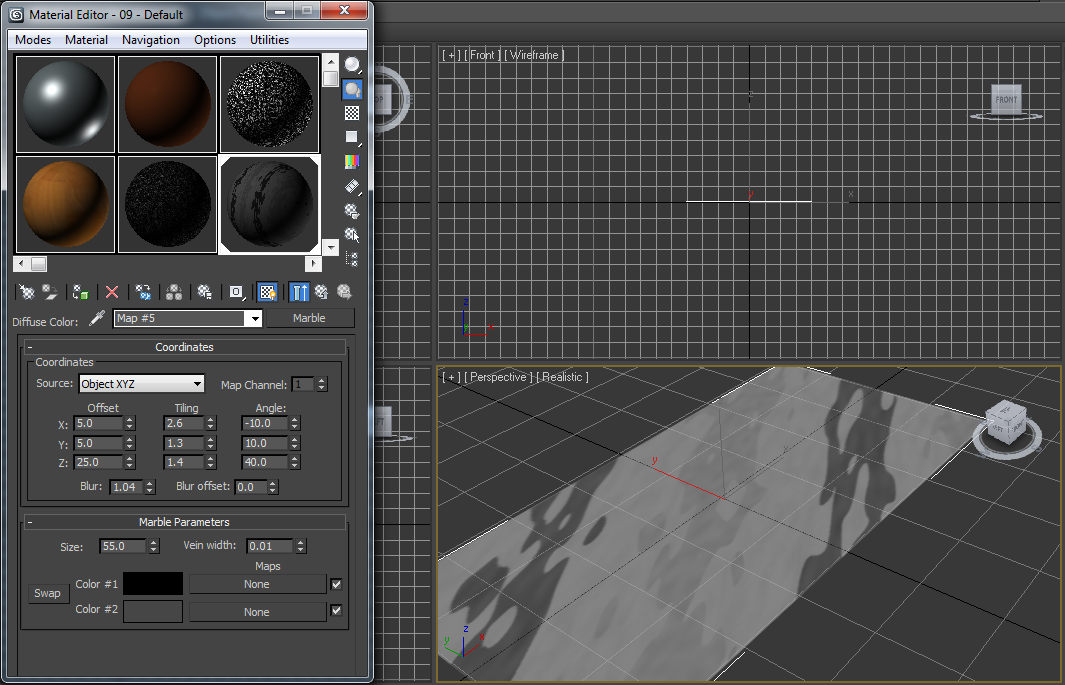Screen dimensions: 1065x685
Task: Collapse the Coordinates rollout
Action: pyautogui.click(x=184, y=347)
